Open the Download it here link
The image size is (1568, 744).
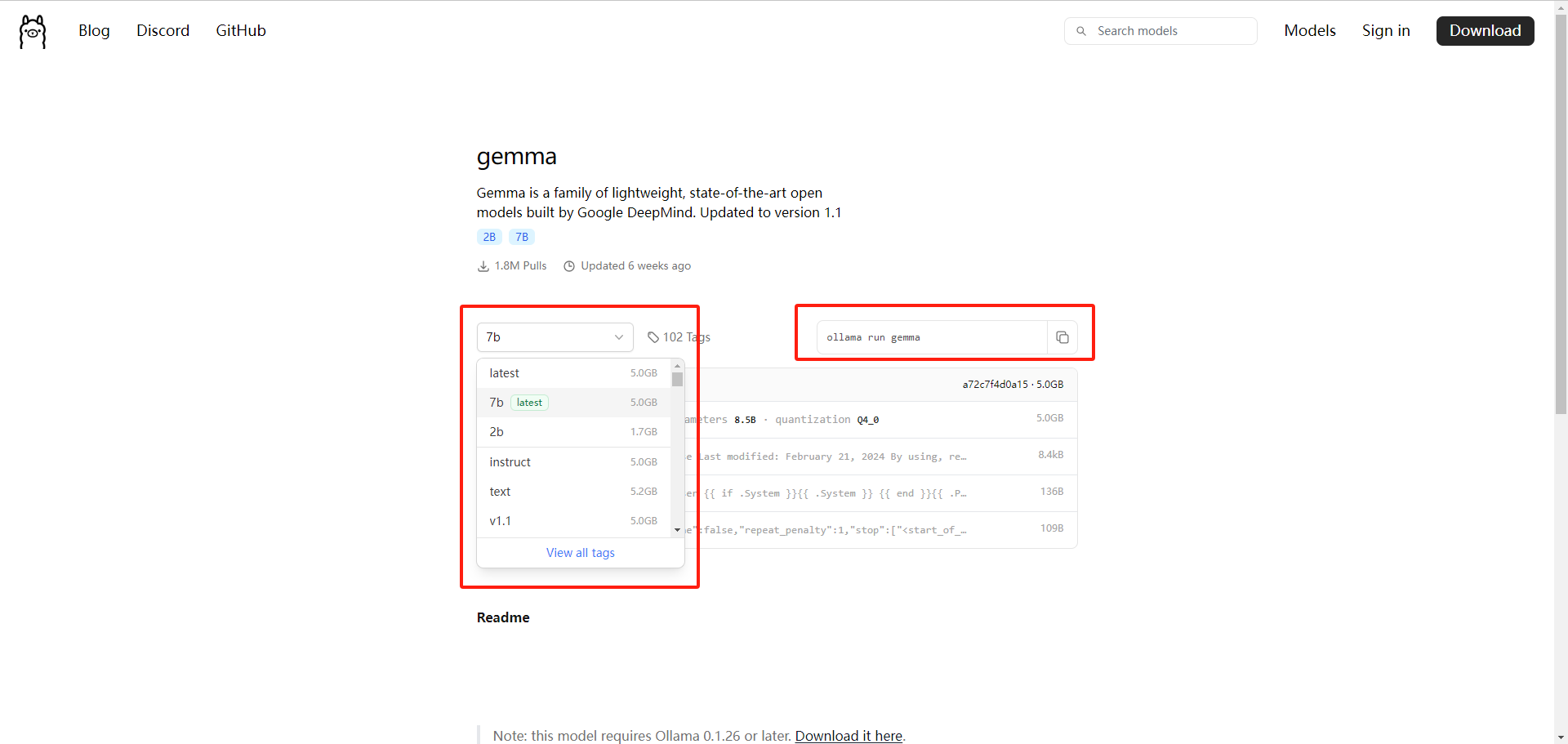849,736
